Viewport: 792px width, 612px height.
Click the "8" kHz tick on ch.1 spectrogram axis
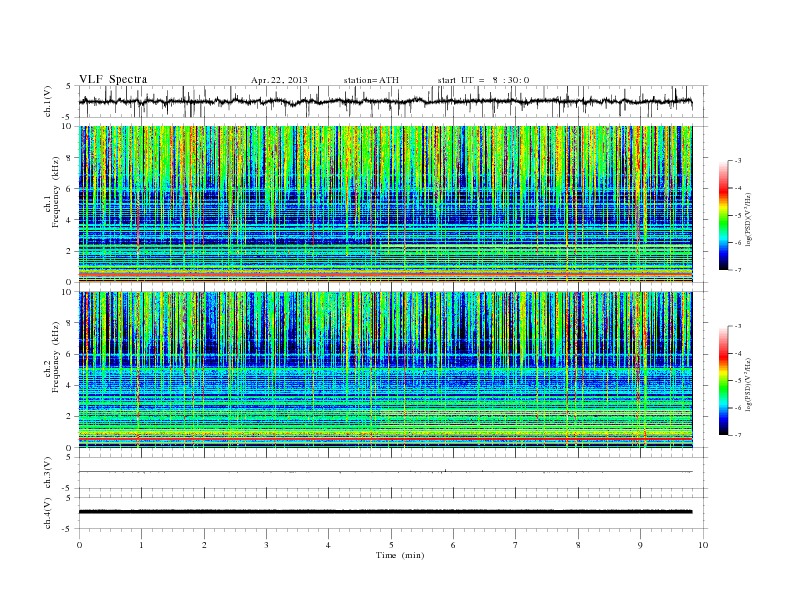[x=69, y=158]
